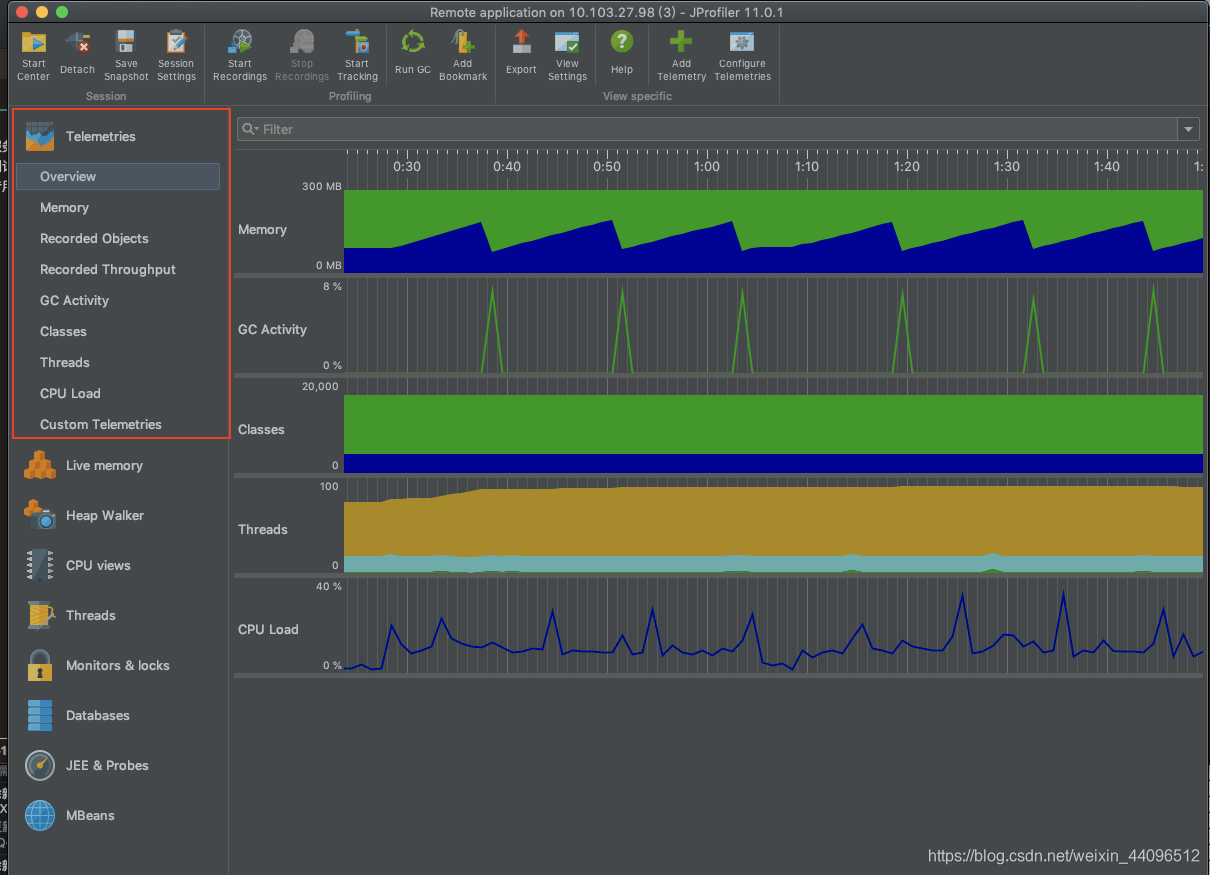Add a Bookmark
Image resolution: width=1210 pixels, height=875 pixels.
coord(462,56)
